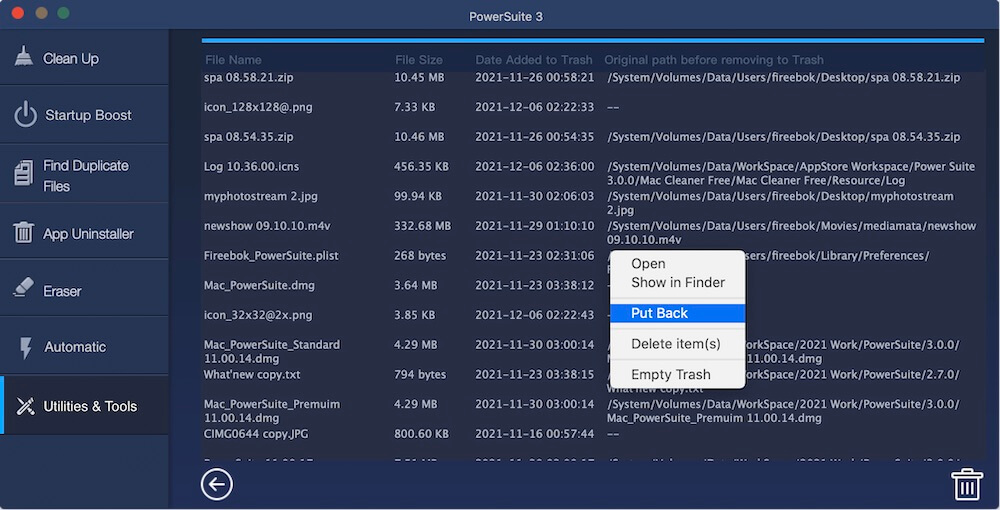
Task: Select file newshow 09.10.10.m4v
Action: click(x=267, y=226)
